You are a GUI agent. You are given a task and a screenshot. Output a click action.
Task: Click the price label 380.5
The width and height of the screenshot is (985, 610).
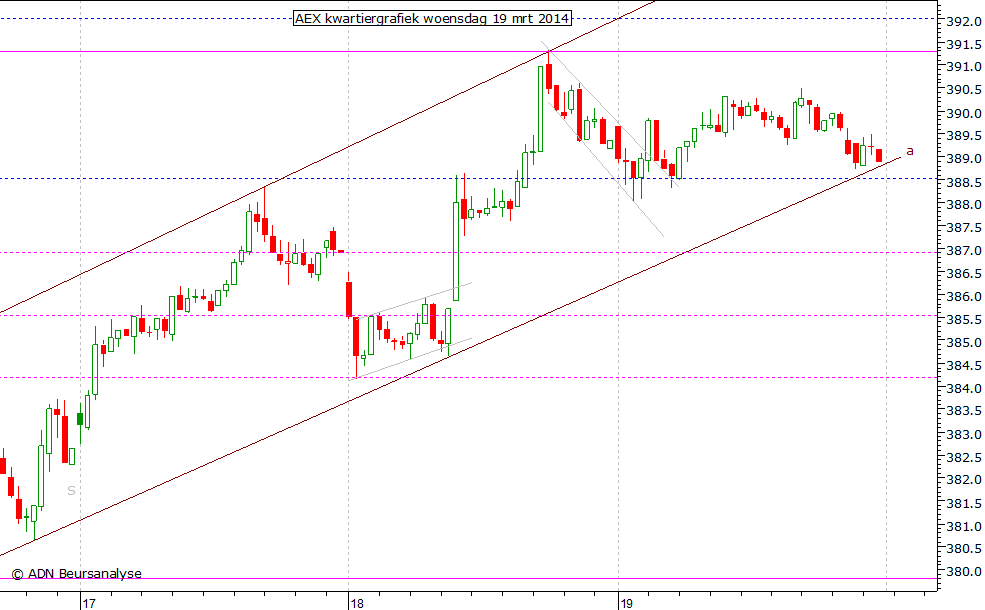coord(964,548)
